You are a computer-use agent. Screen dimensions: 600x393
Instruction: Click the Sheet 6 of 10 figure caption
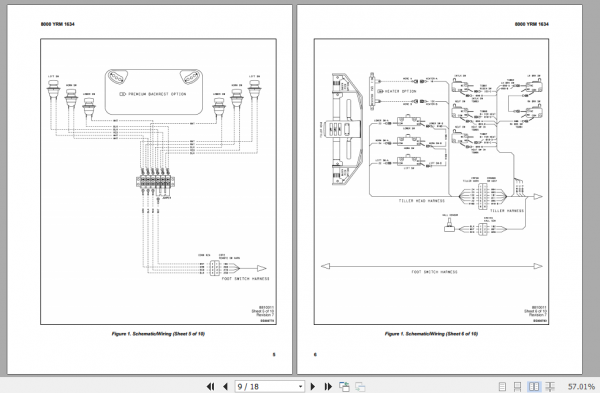point(431,334)
